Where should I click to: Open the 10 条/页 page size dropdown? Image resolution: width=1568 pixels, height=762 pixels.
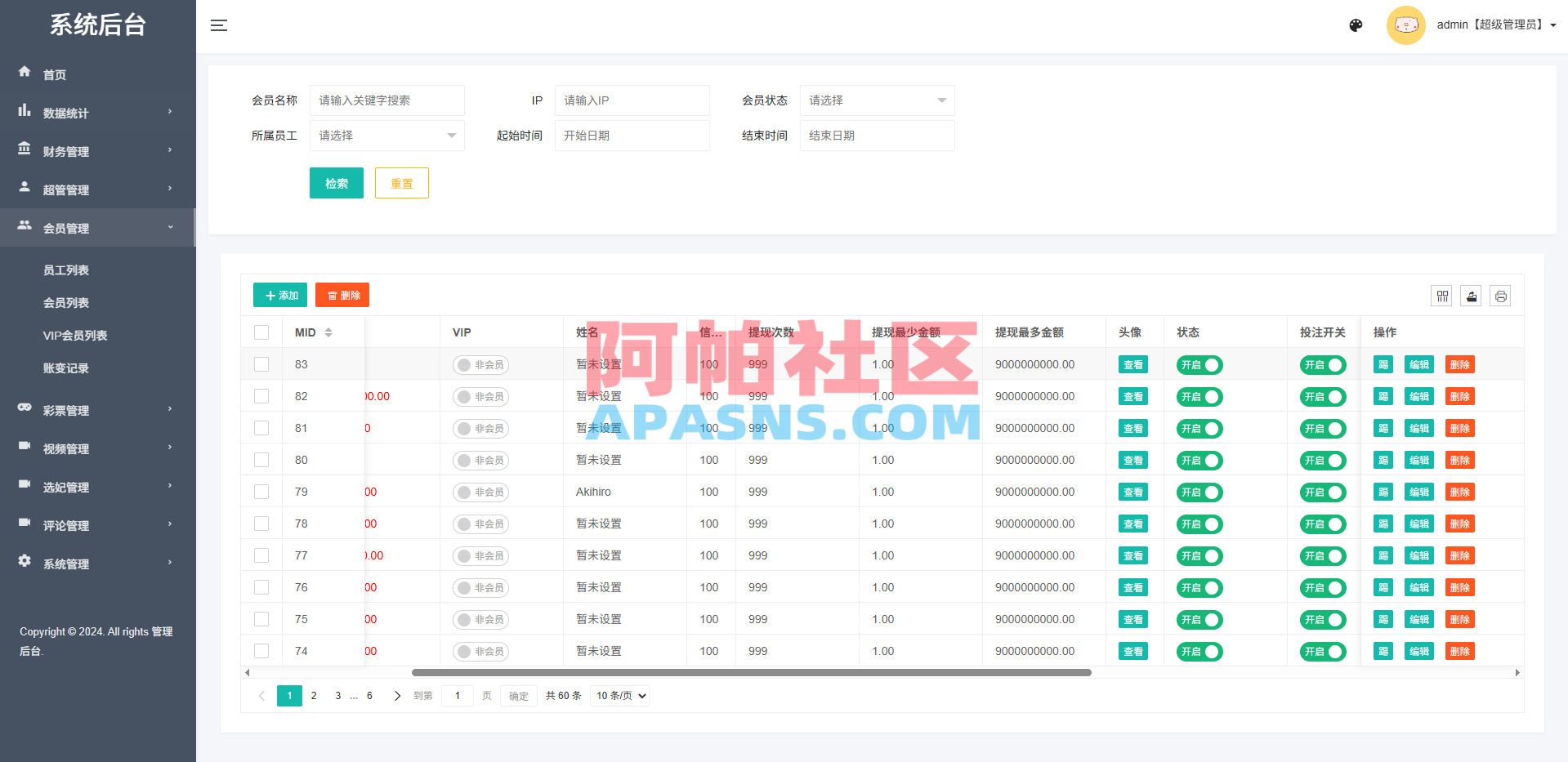(x=620, y=696)
